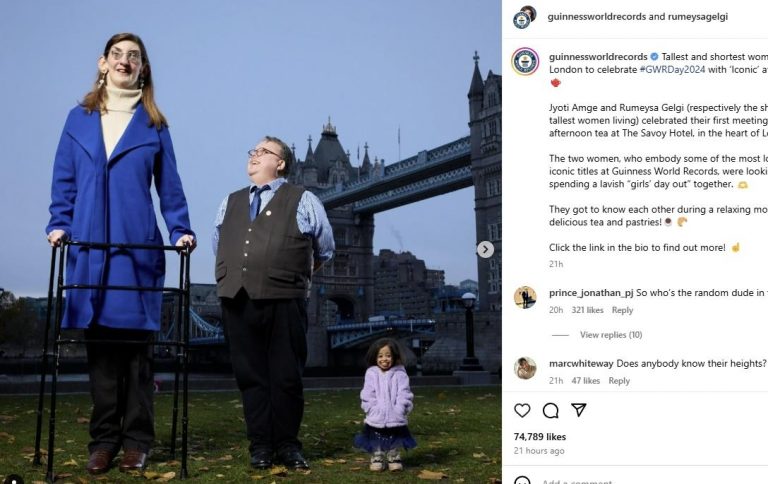Reply to marcwhiteway's comment
This screenshot has height=484, width=768.
(619, 381)
